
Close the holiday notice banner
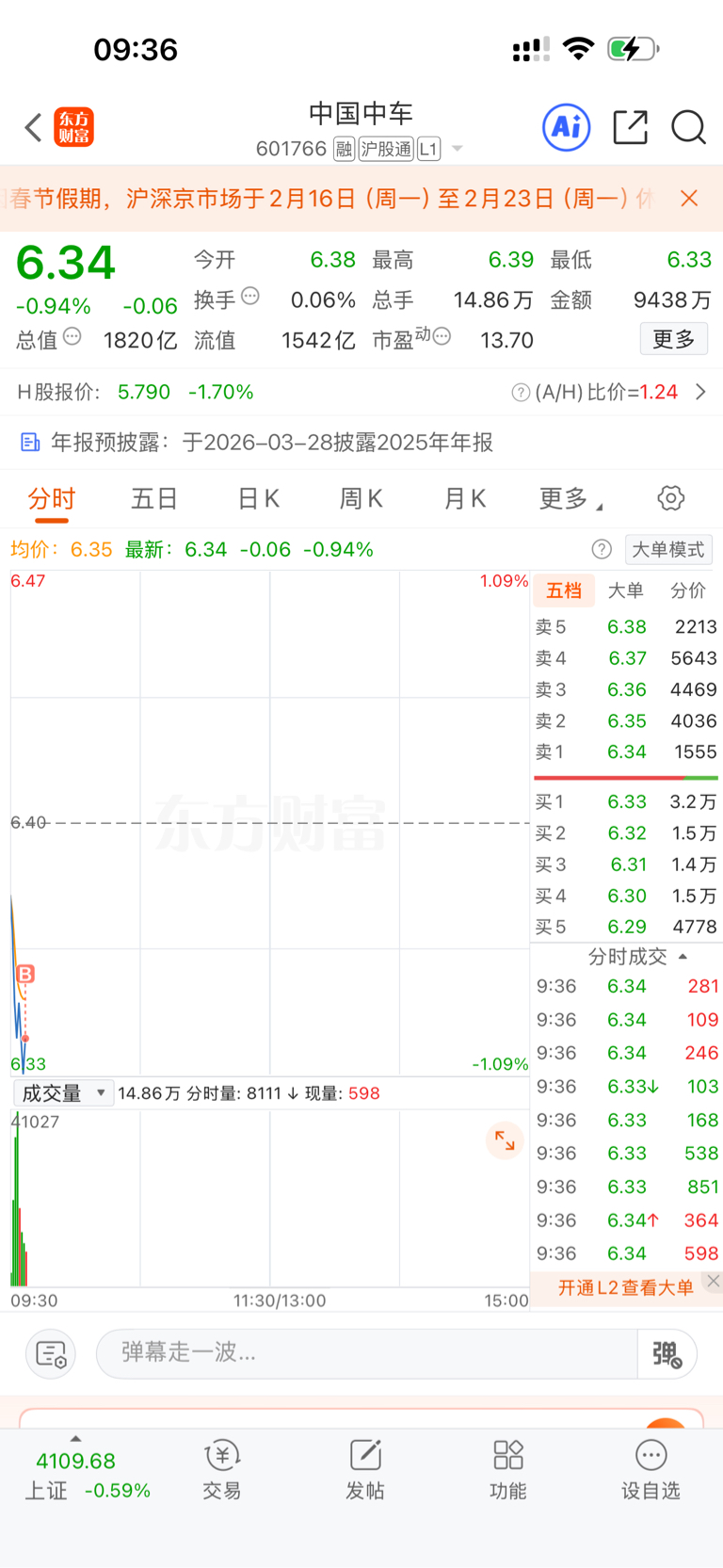(689, 198)
